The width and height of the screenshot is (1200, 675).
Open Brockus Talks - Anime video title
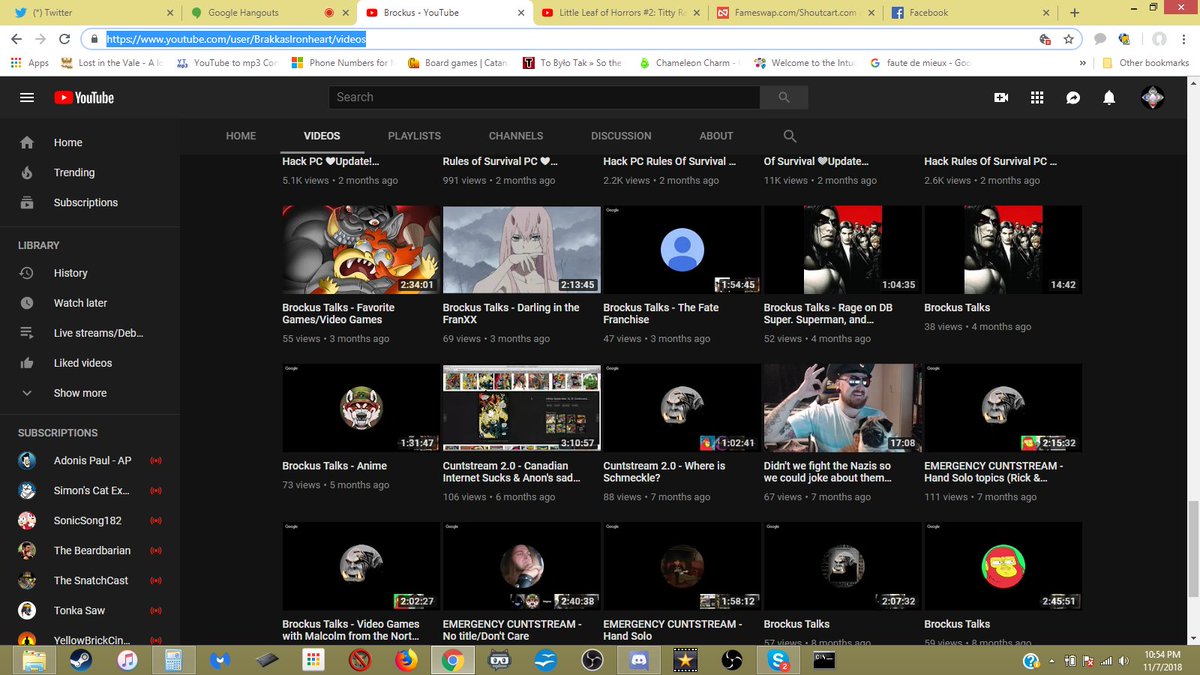coord(334,466)
